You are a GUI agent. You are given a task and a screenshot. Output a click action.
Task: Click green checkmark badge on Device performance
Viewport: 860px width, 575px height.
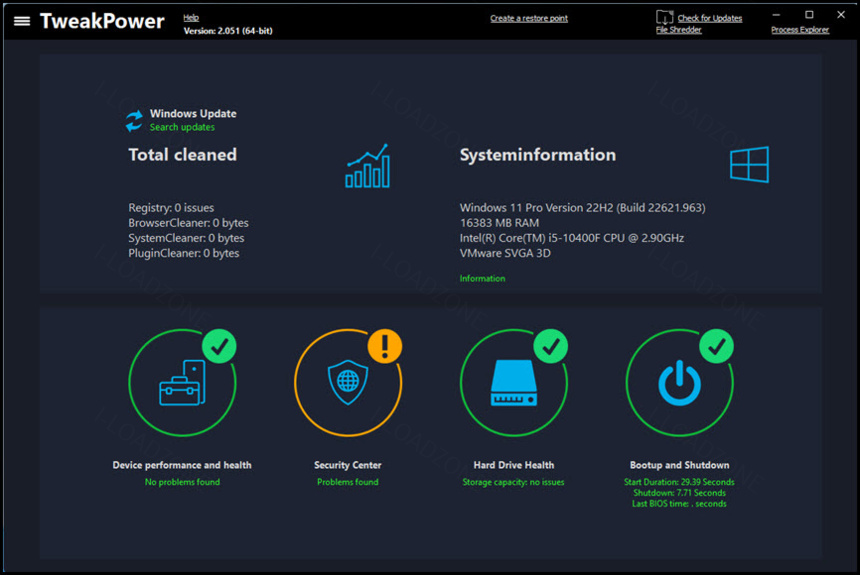[219, 346]
